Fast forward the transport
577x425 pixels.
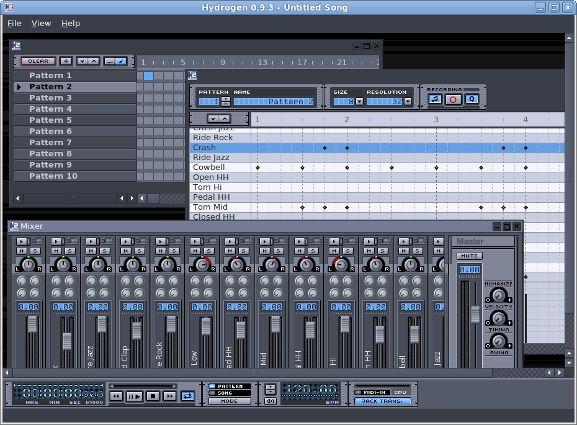coord(170,396)
